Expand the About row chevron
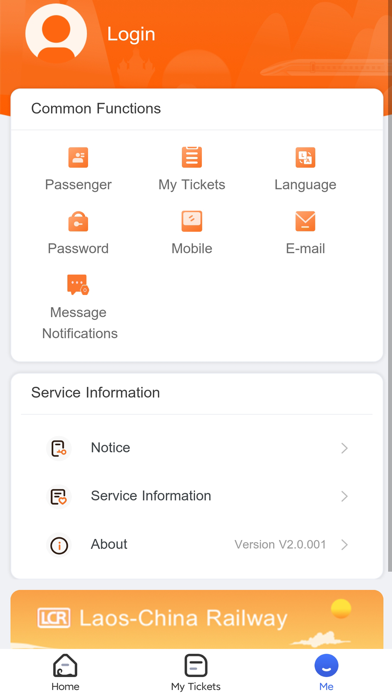This screenshot has width=392, height=696. (344, 545)
